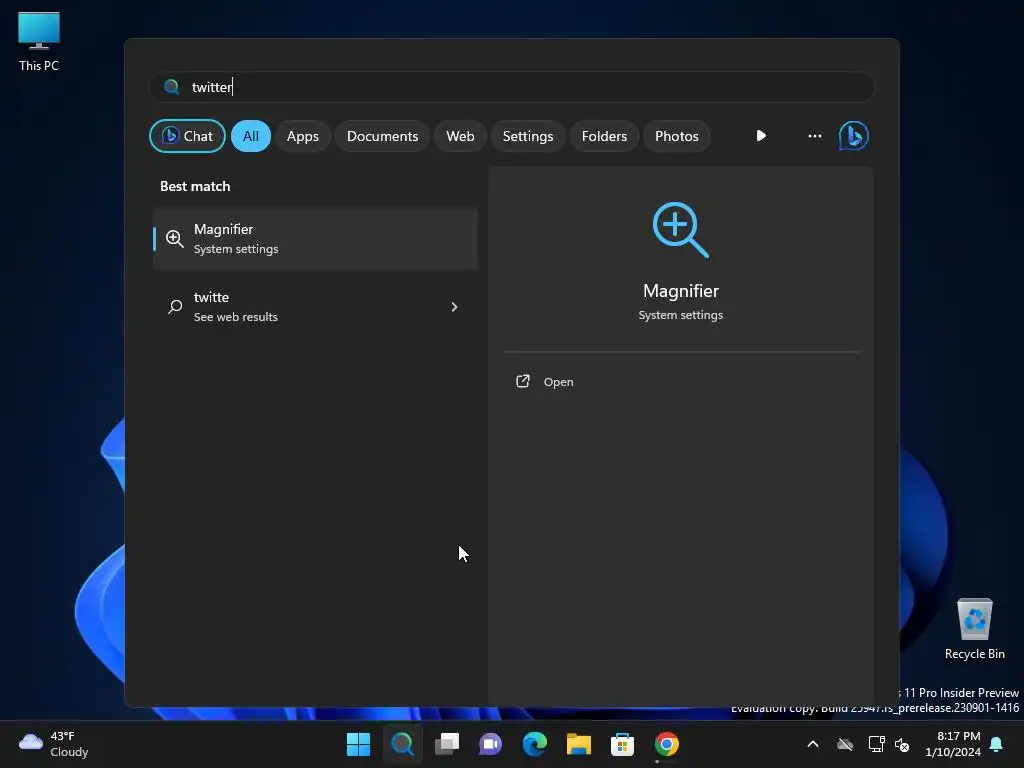Click the search box containing twitter
The width and height of the screenshot is (1024, 768).
512,87
